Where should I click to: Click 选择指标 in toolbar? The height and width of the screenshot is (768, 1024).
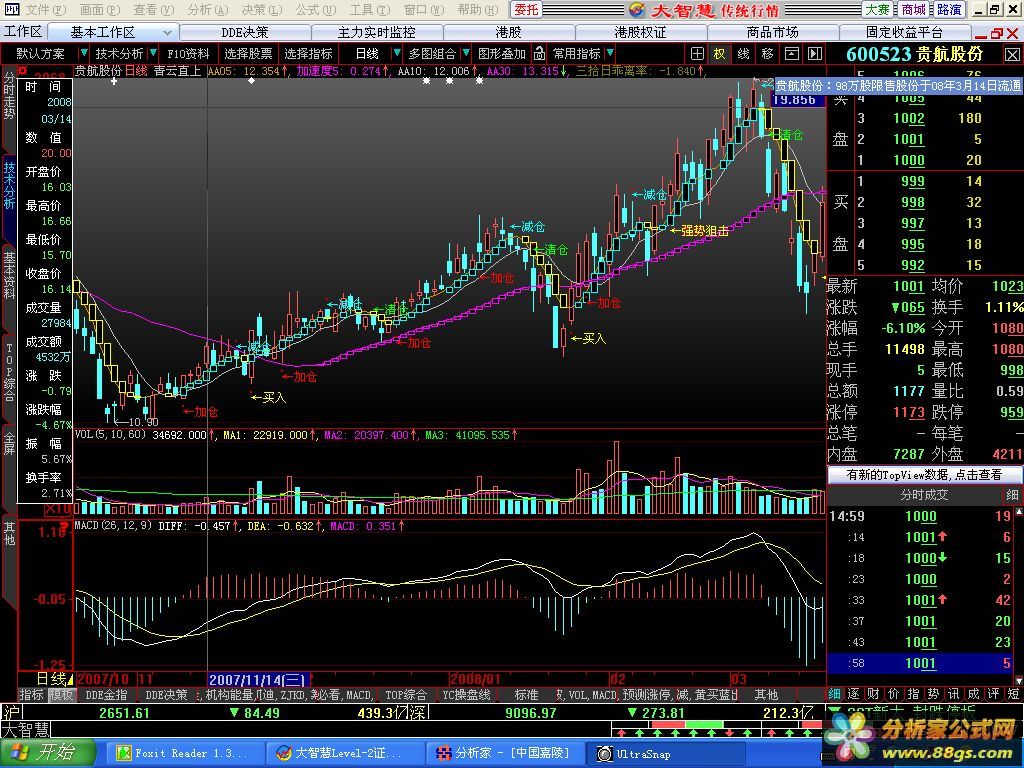308,54
